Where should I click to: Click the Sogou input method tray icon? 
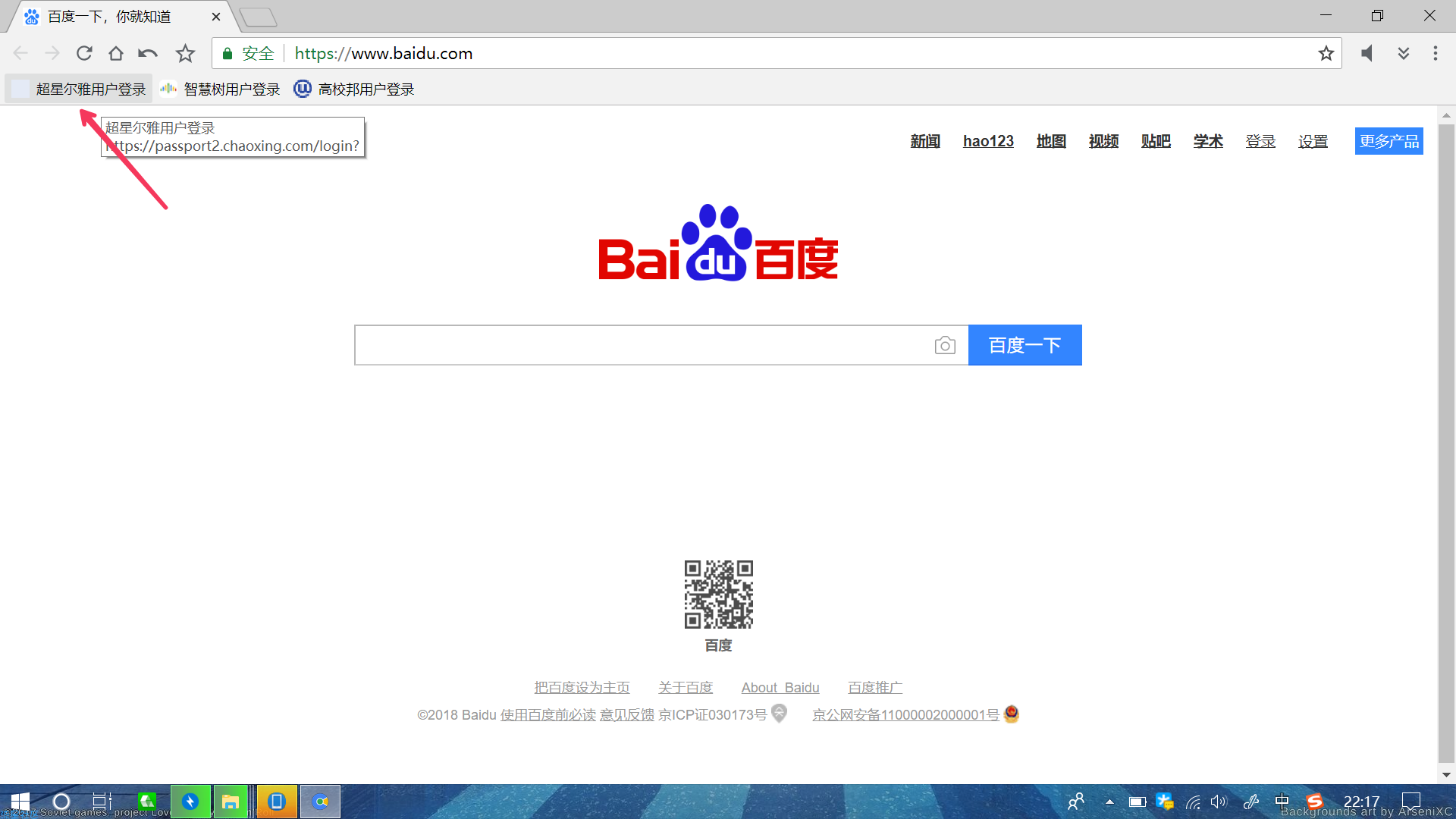1314,802
